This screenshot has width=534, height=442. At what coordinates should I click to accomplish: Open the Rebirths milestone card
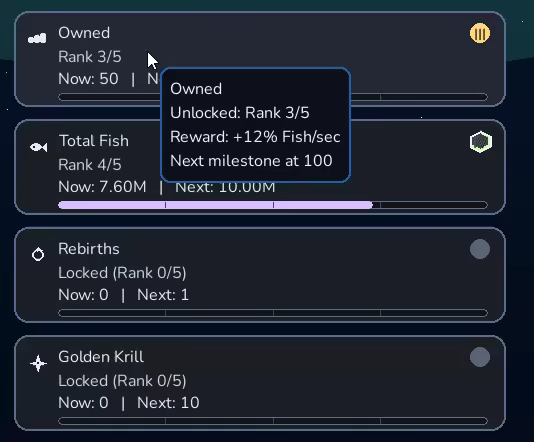point(260,275)
